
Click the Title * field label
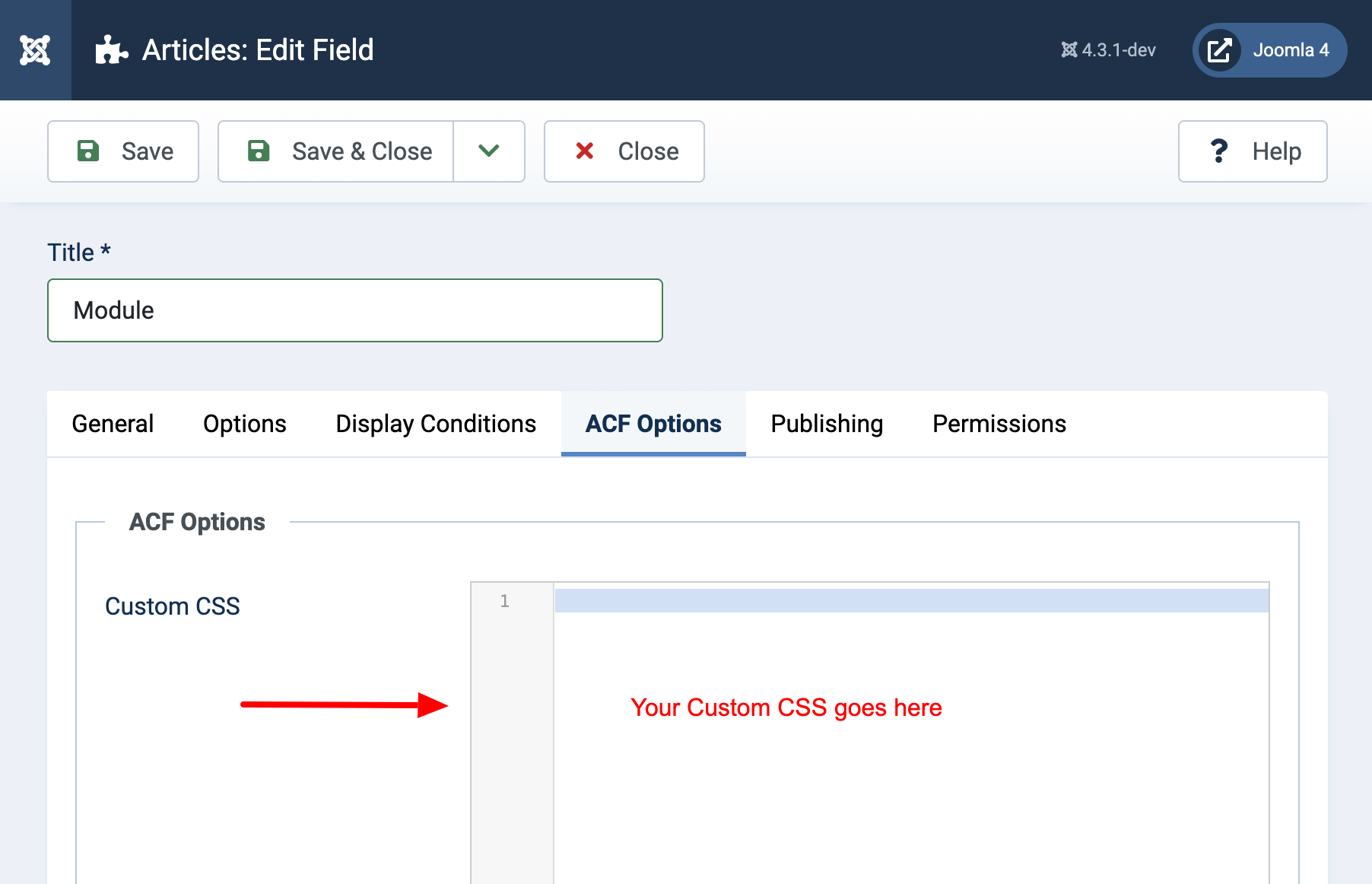click(x=79, y=253)
